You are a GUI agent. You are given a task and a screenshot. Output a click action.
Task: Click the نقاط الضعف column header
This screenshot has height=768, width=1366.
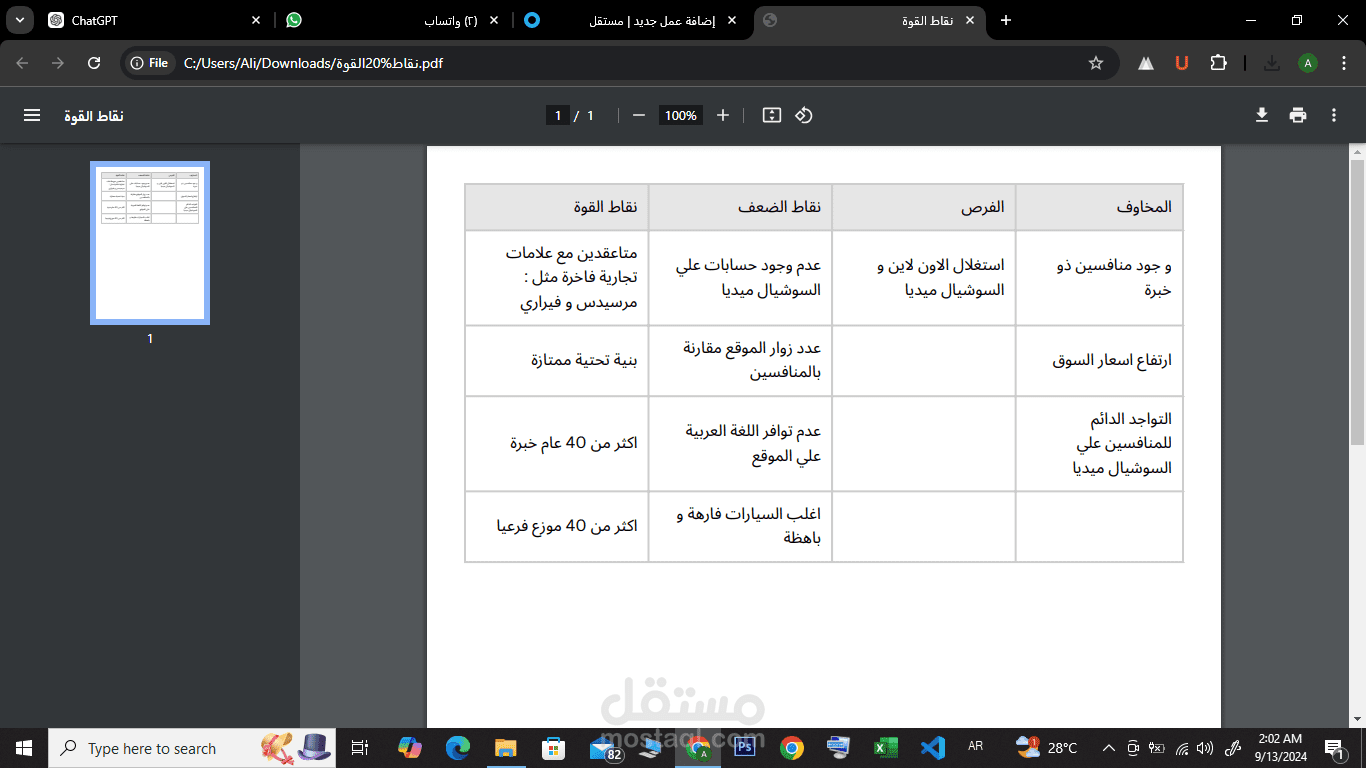(740, 207)
